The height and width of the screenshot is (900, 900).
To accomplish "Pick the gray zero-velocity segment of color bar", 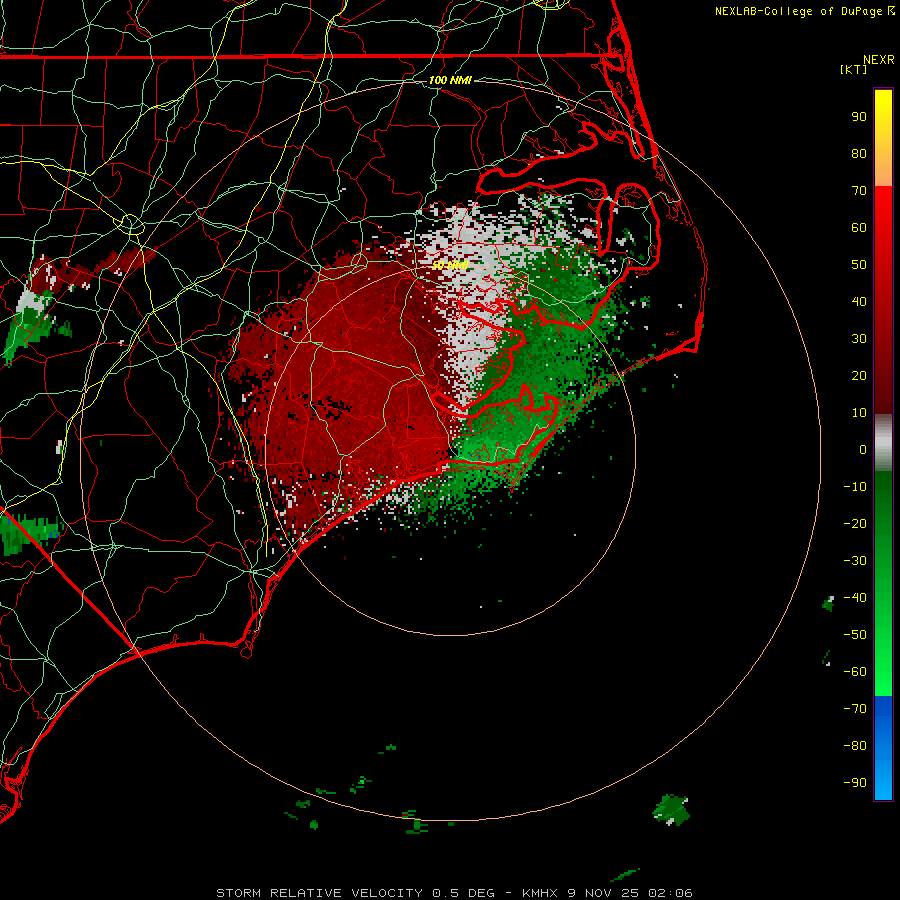I will click(x=883, y=443).
